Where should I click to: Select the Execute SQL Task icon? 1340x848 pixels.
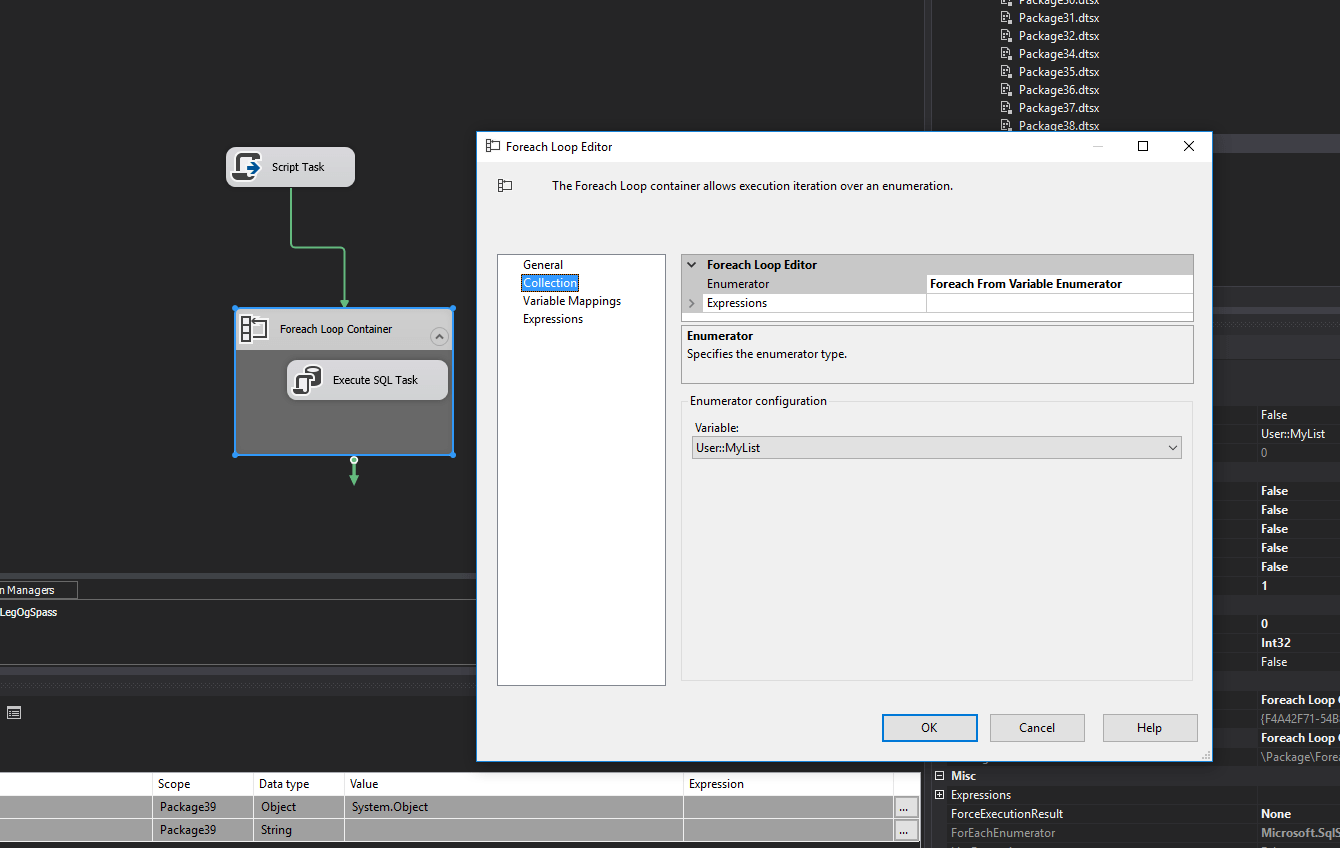click(x=307, y=380)
